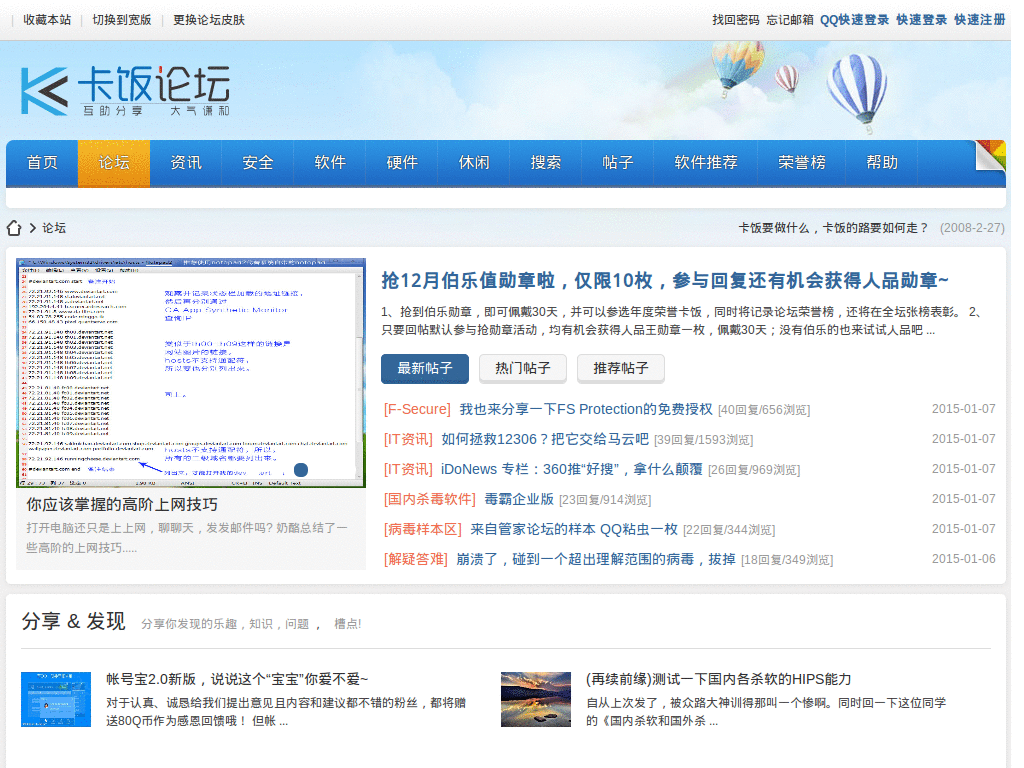The height and width of the screenshot is (768, 1024).
Task: Click the peeled corner skin switcher icon
Action: [990, 155]
